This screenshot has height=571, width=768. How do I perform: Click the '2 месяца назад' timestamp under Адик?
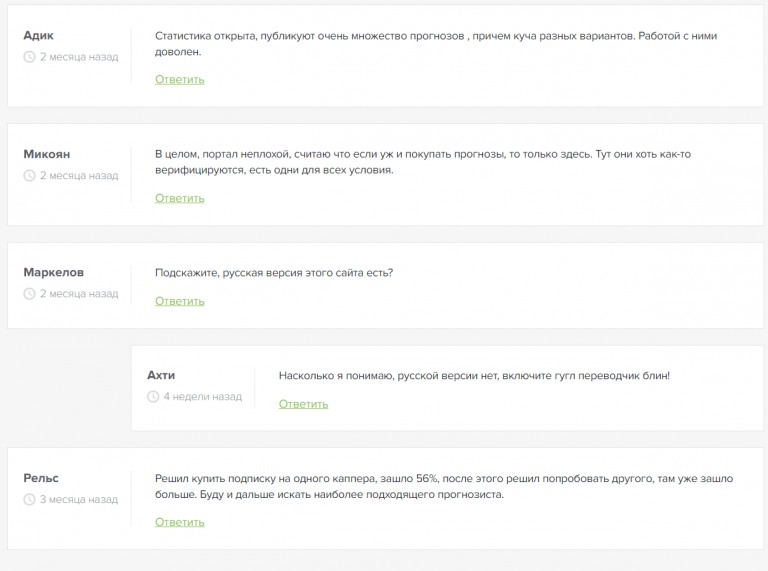[79, 57]
